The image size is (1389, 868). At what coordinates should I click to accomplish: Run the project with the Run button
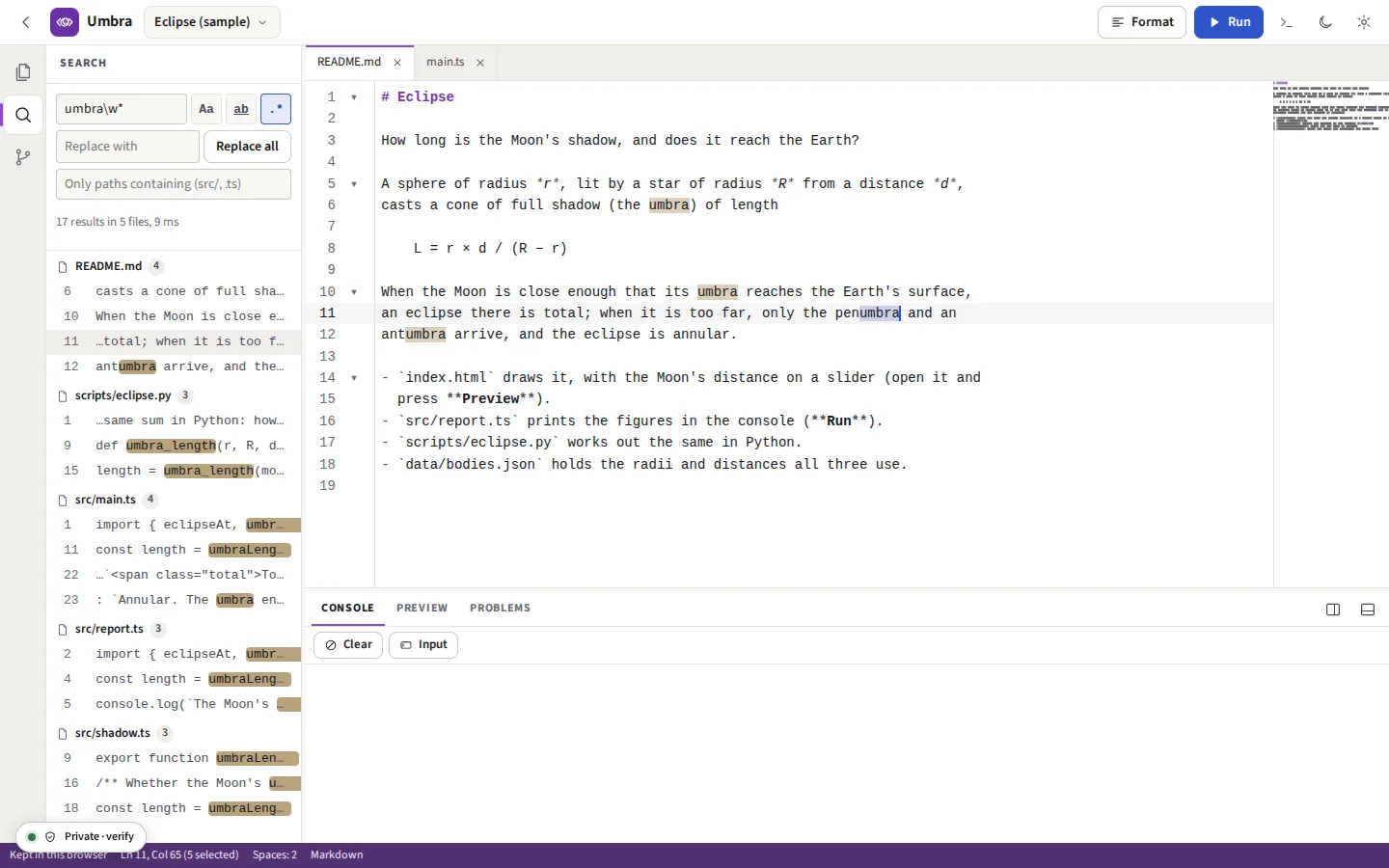1229,22
